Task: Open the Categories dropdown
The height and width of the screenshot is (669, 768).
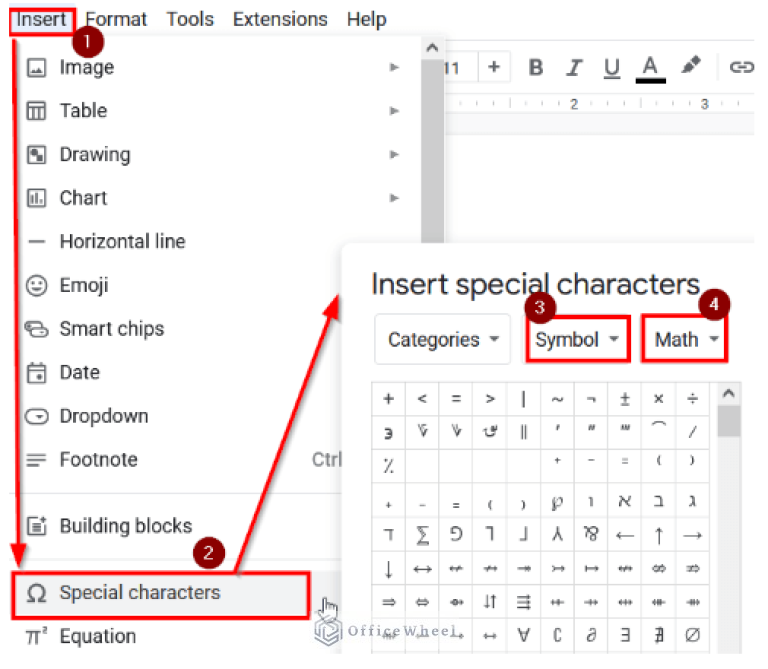Action: 443,340
